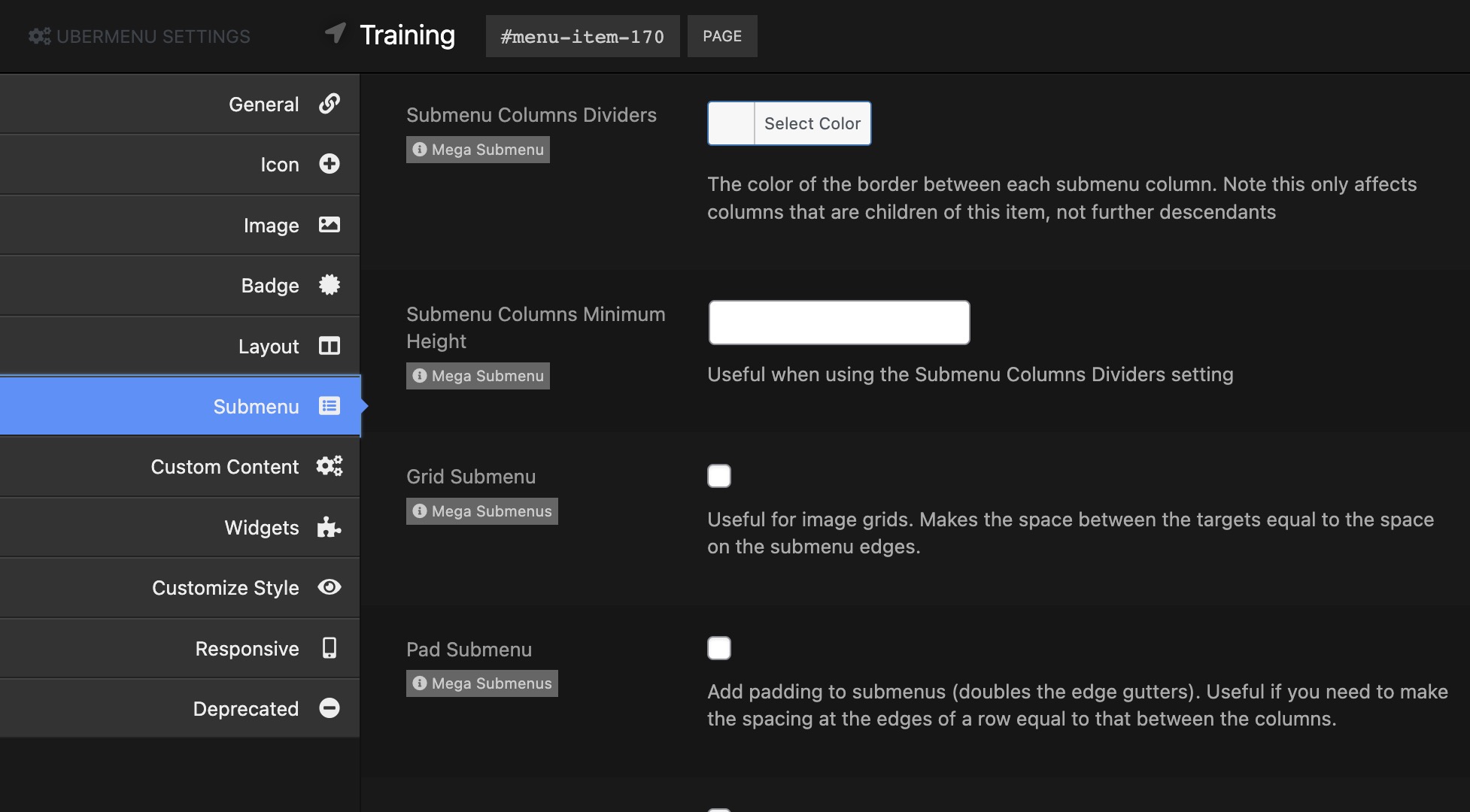Click the Select Color button
This screenshot has height=812, width=1470.
tap(812, 123)
